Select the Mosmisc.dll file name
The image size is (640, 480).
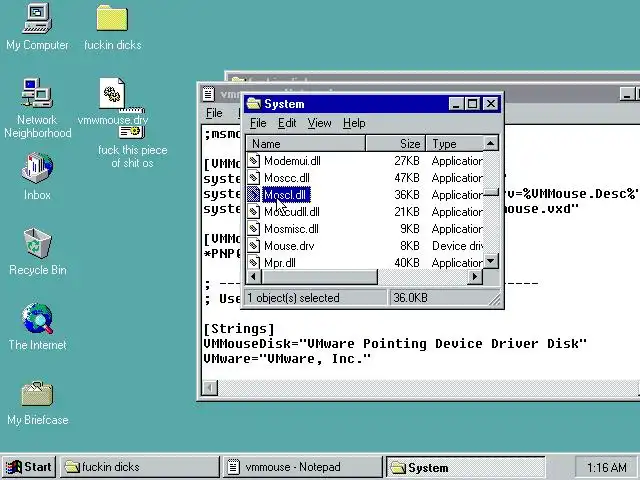pyautogui.click(x=291, y=229)
